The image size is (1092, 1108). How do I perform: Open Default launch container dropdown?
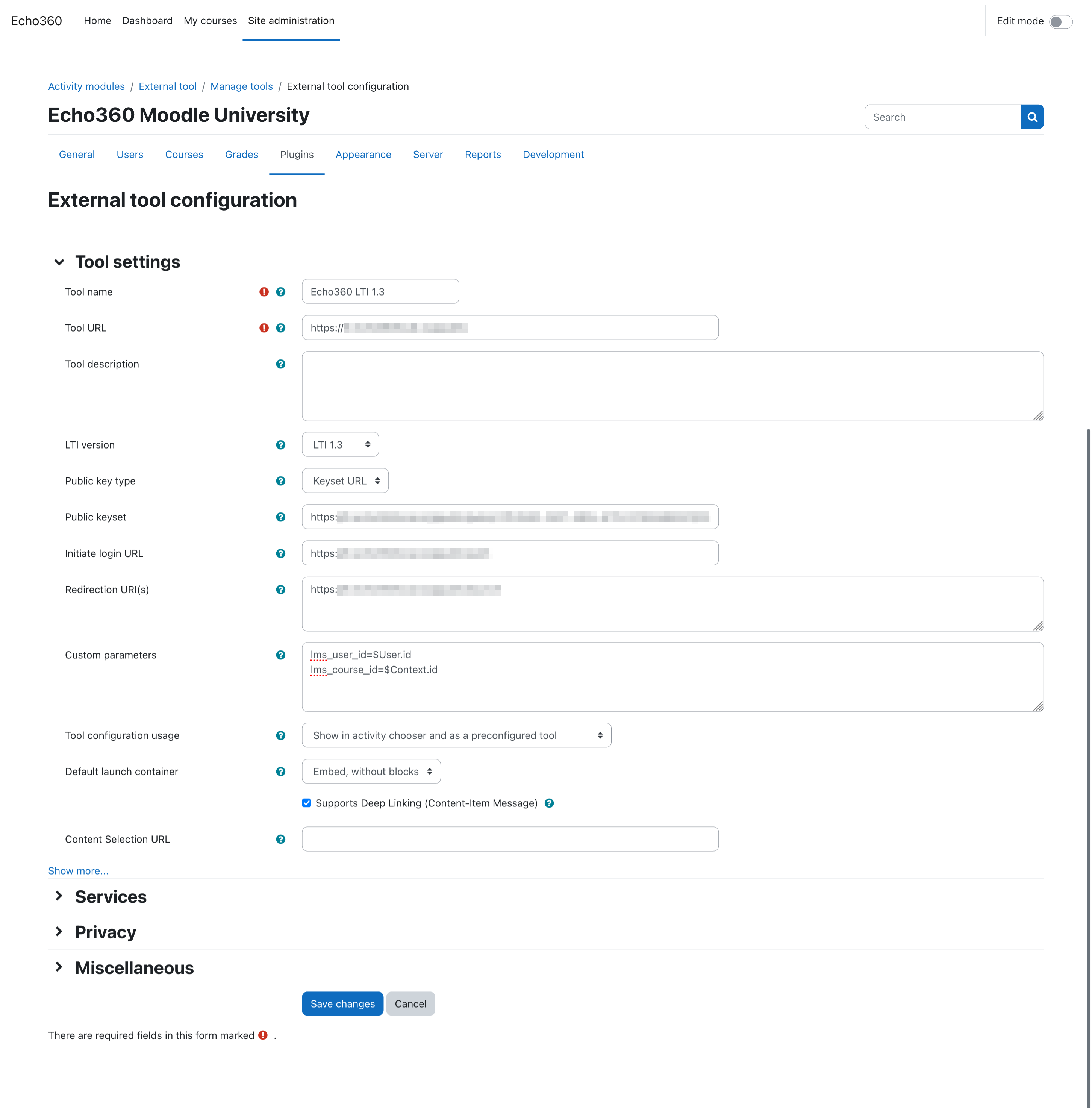371,772
